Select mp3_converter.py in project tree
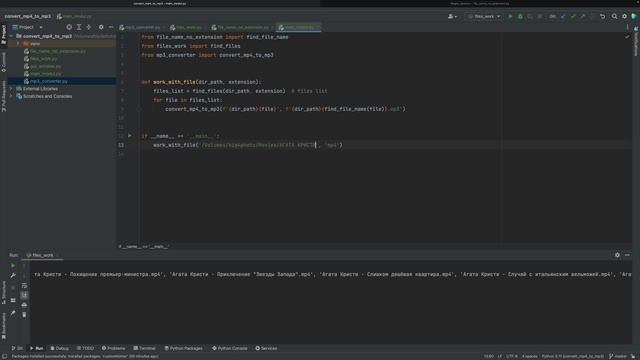The height and width of the screenshot is (360, 640). pyautogui.click(x=46, y=81)
